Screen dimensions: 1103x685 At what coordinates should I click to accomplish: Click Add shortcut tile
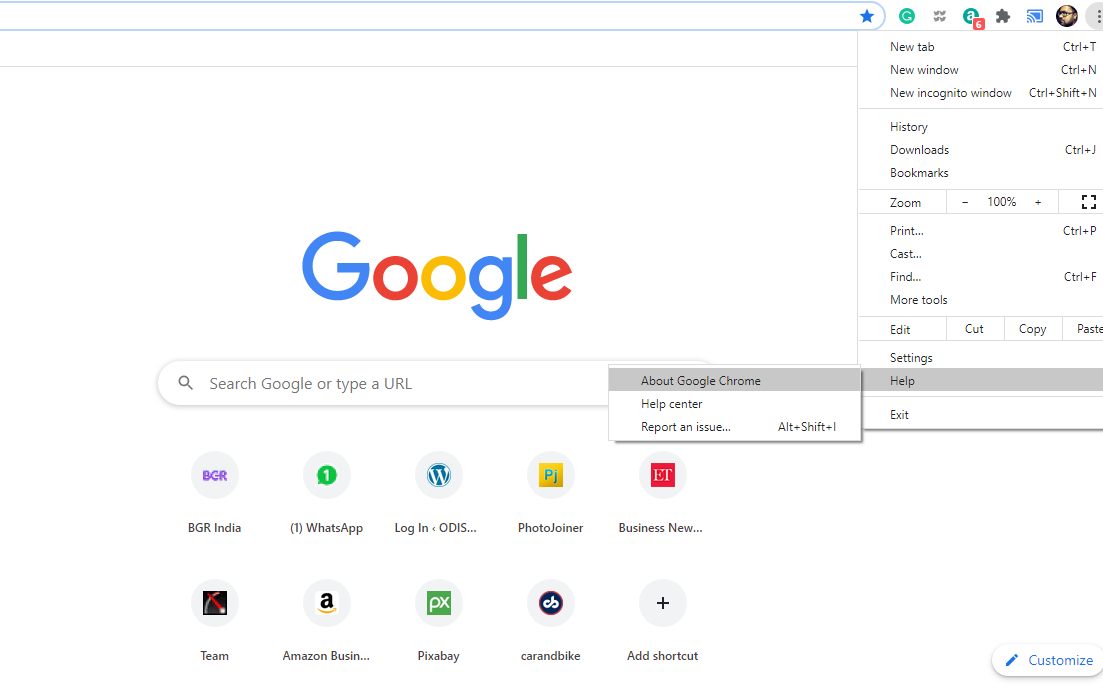663,603
